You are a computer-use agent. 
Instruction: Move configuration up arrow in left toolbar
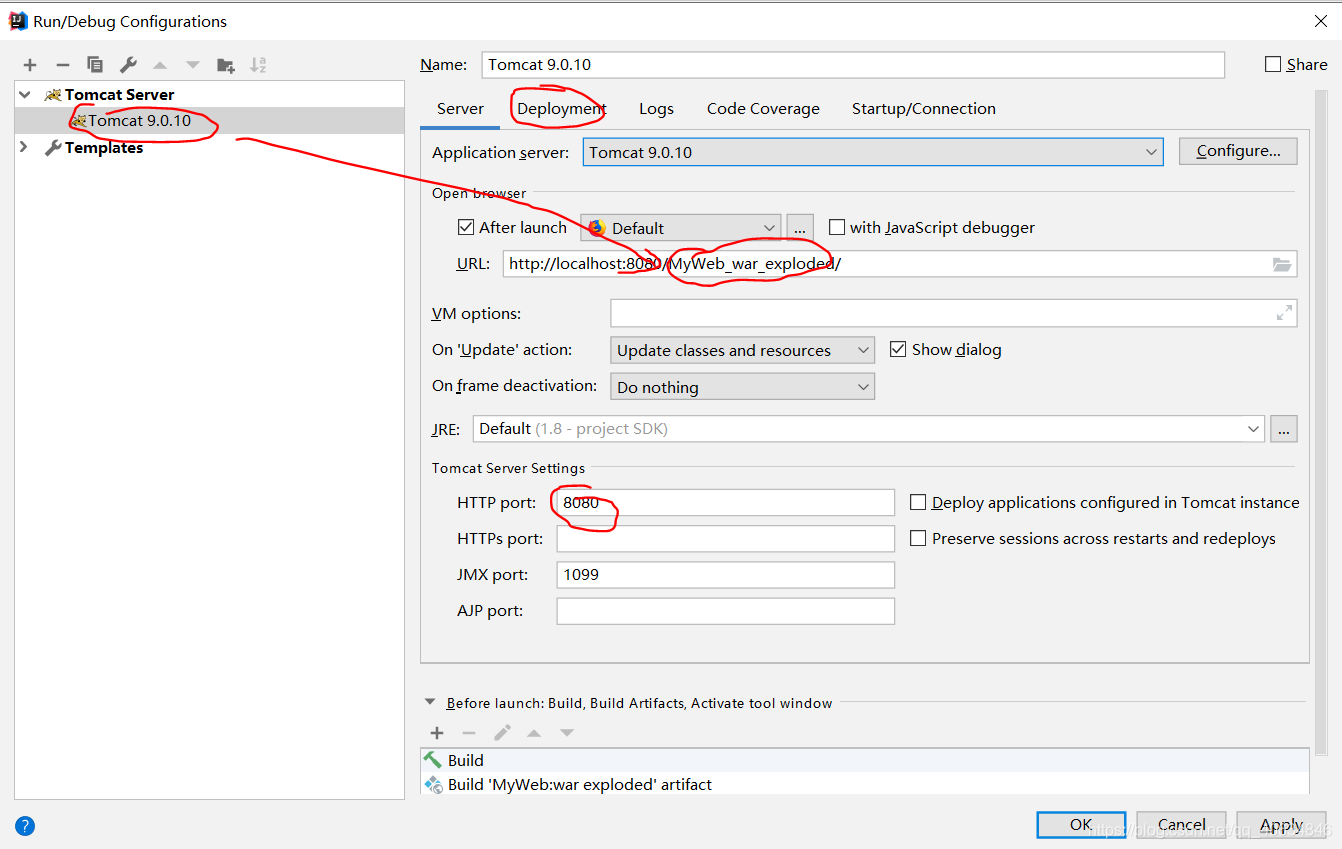(x=160, y=65)
